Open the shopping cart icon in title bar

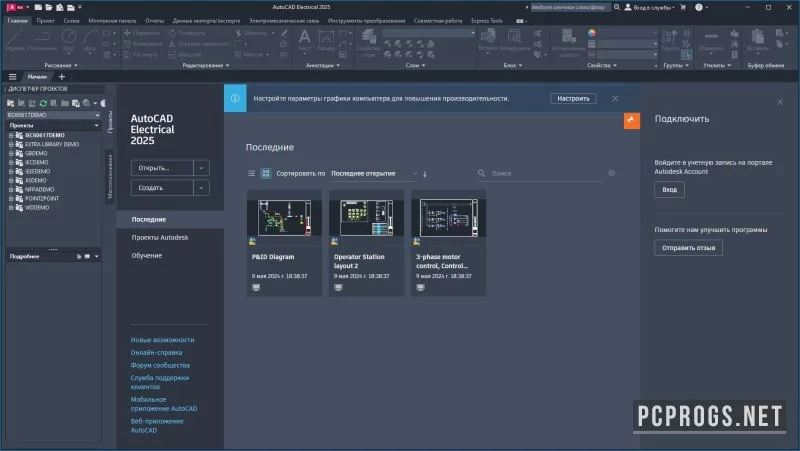[x=683, y=7]
